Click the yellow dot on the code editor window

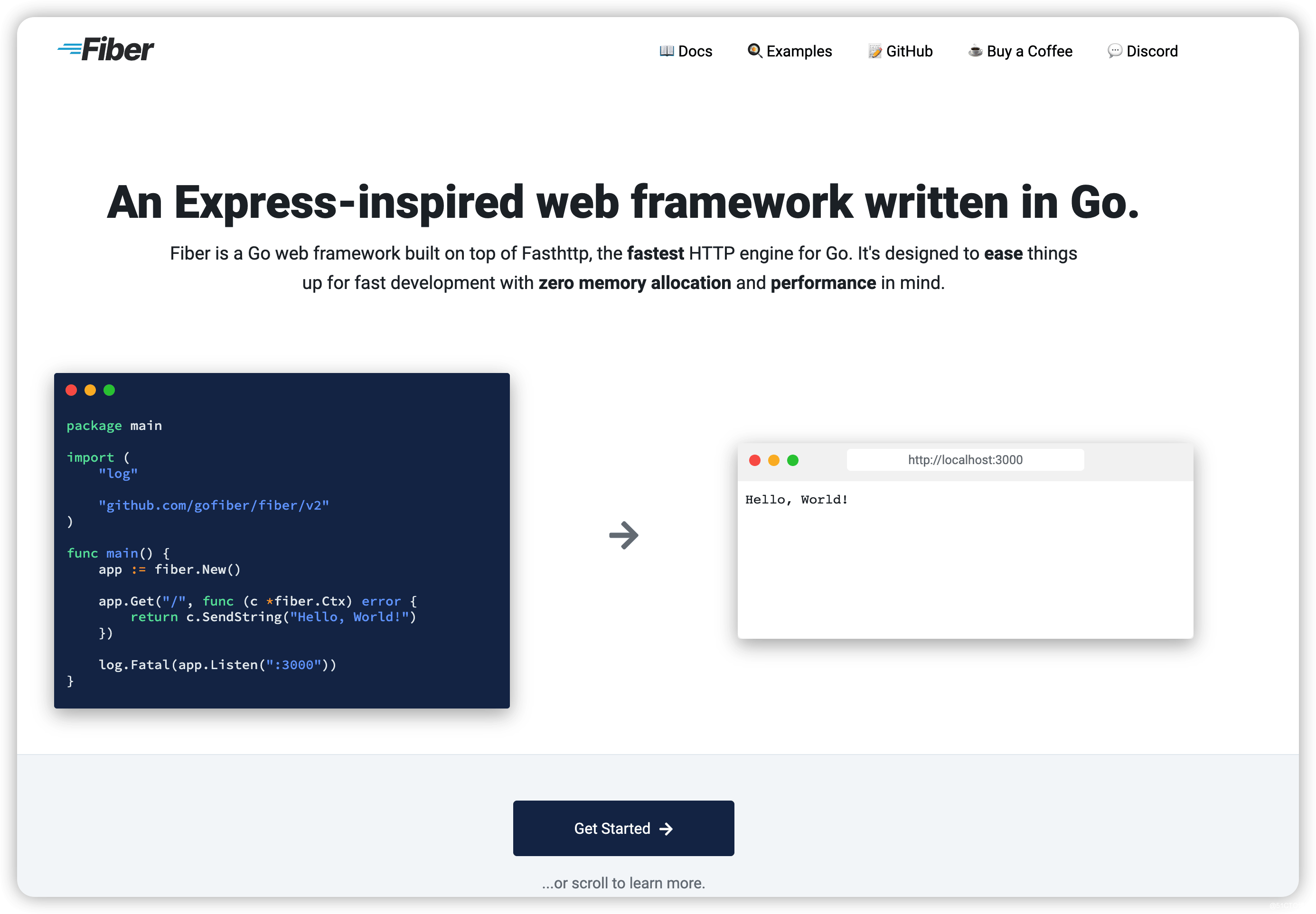(x=90, y=390)
